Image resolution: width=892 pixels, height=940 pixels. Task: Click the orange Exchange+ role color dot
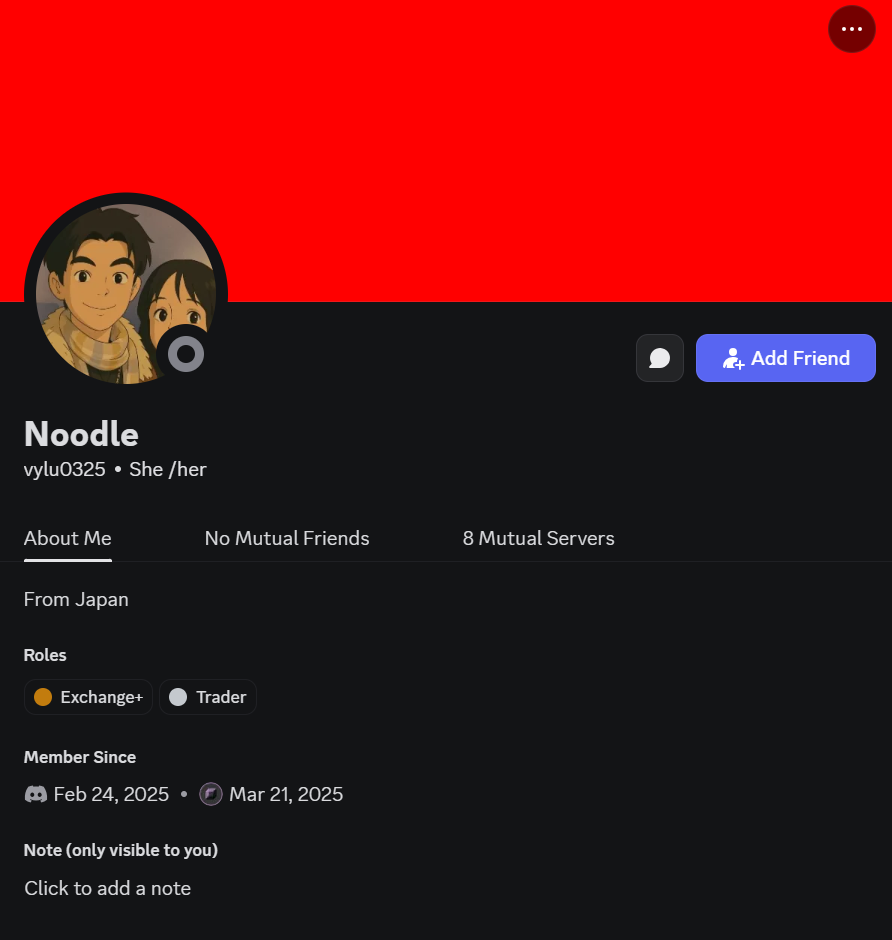[43, 697]
